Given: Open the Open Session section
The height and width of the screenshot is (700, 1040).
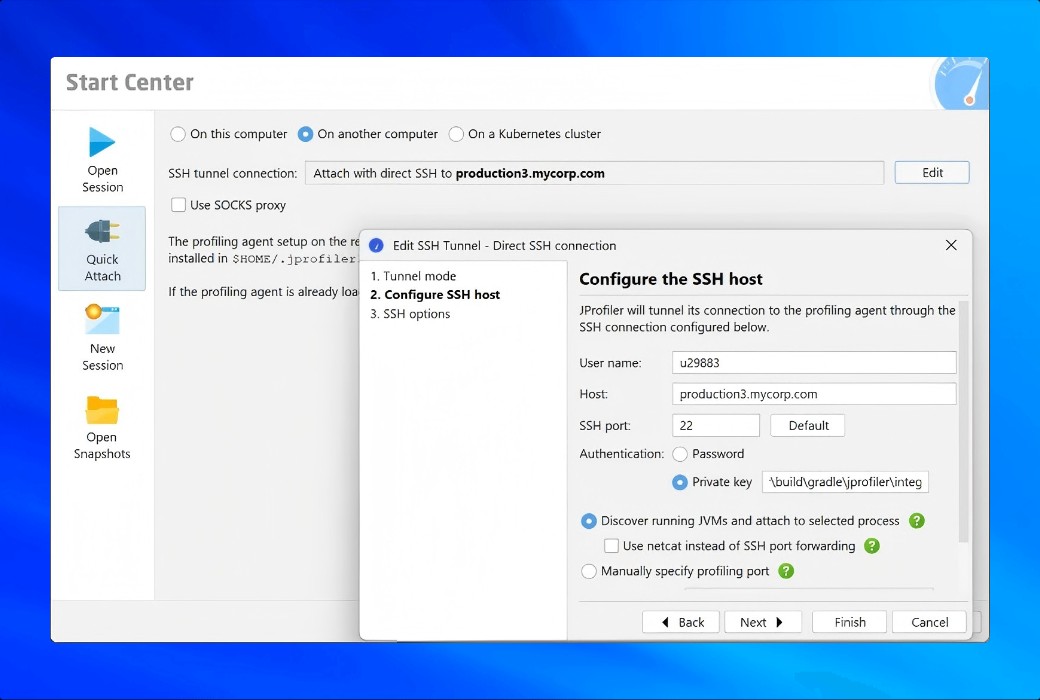Looking at the screenshot, I should 102,160.
